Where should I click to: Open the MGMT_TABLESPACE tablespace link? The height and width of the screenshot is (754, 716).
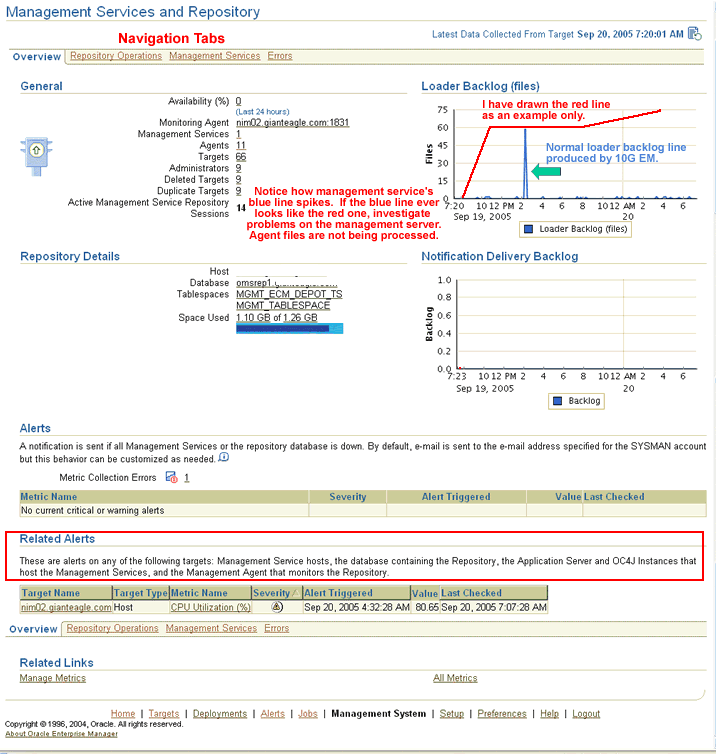283,306
